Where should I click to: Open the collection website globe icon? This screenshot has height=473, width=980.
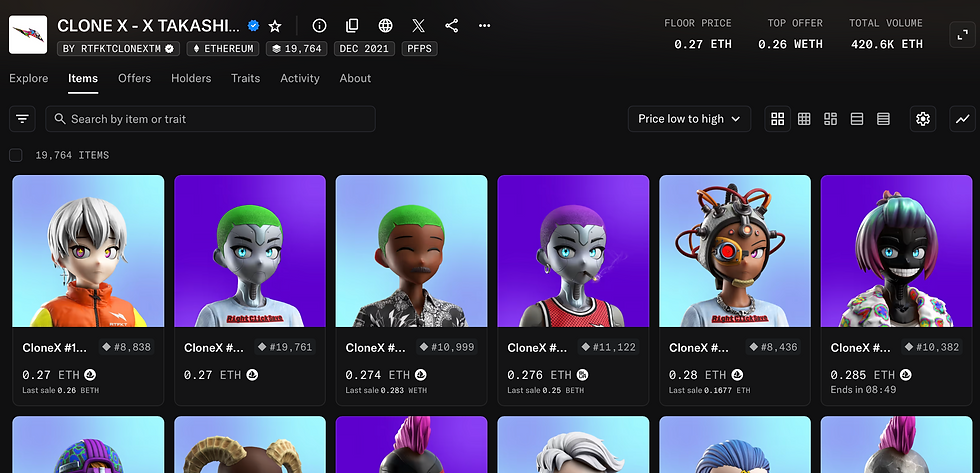click(x=386, y=26)
